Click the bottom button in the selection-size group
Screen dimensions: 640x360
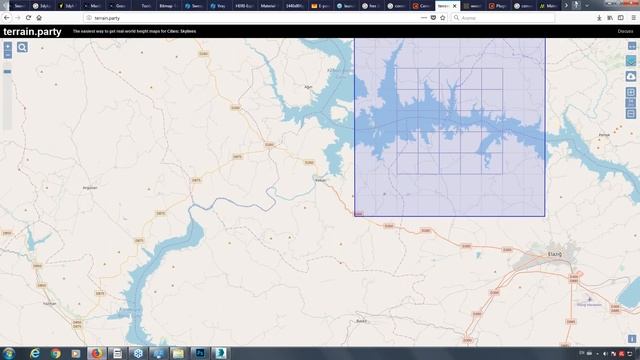pyautogui.click(x=631, y=113)
